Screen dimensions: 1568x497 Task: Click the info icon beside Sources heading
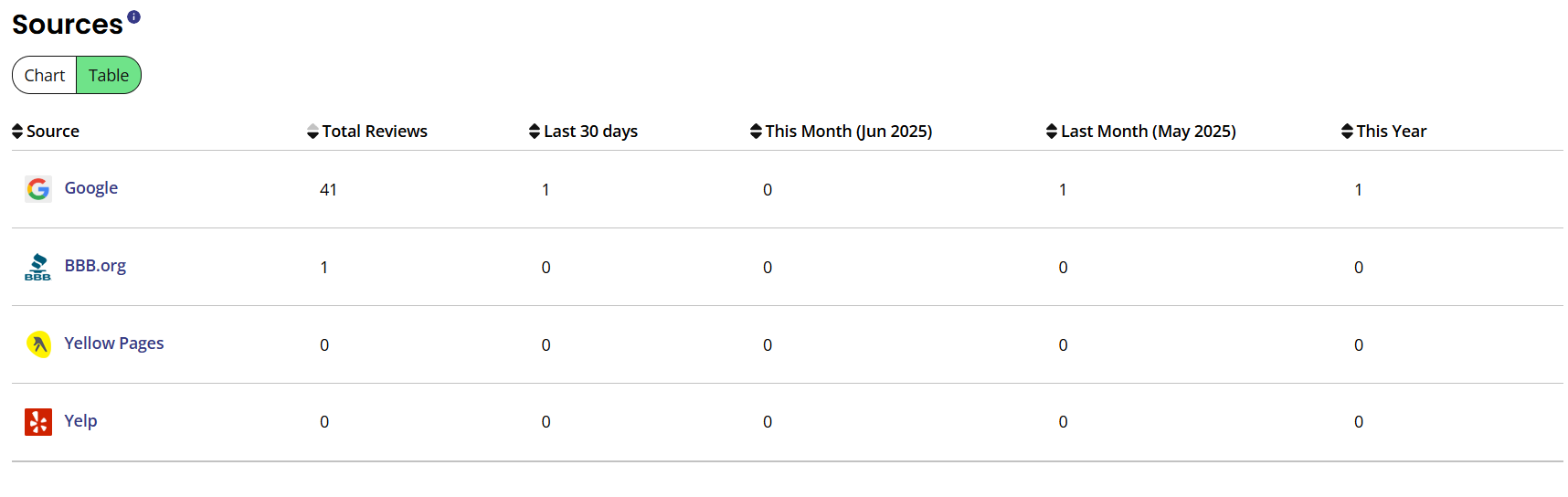tap(134, 16)
